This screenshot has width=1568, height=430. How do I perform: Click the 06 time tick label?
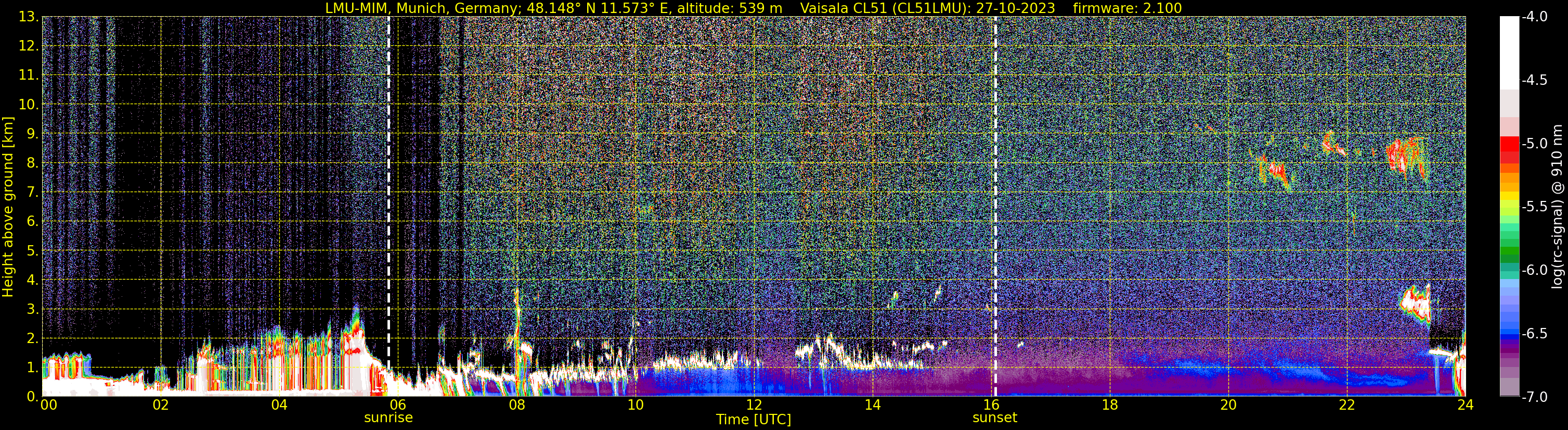point(398,405)
